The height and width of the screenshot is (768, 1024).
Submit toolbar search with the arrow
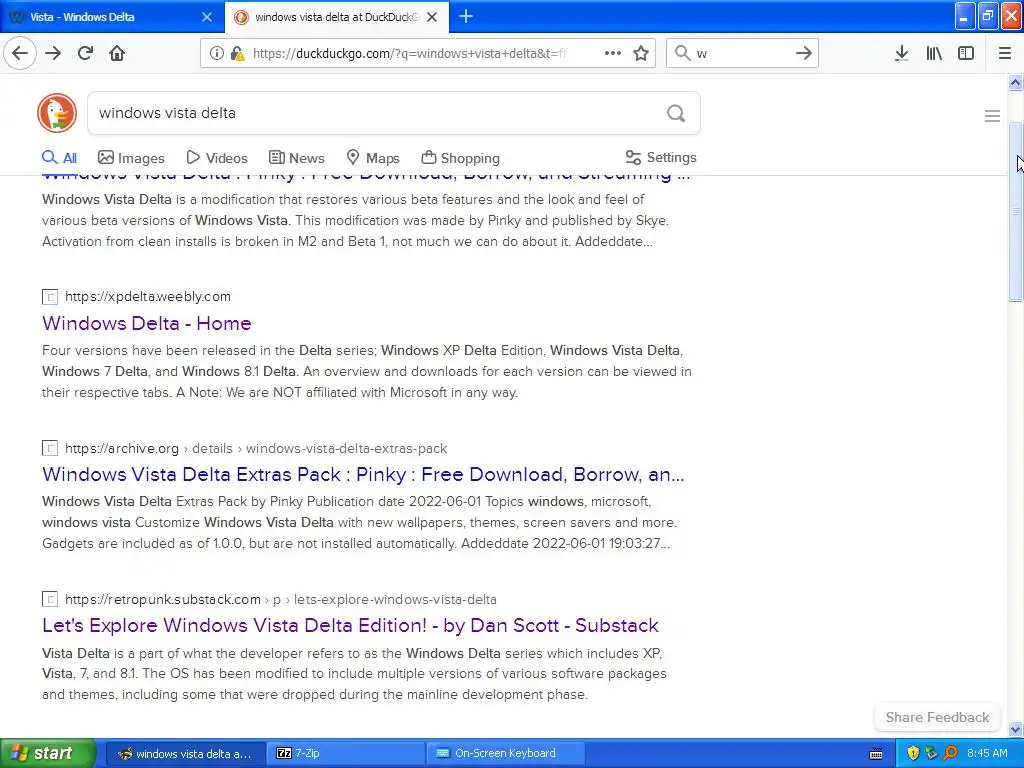[x=804, y=53]
